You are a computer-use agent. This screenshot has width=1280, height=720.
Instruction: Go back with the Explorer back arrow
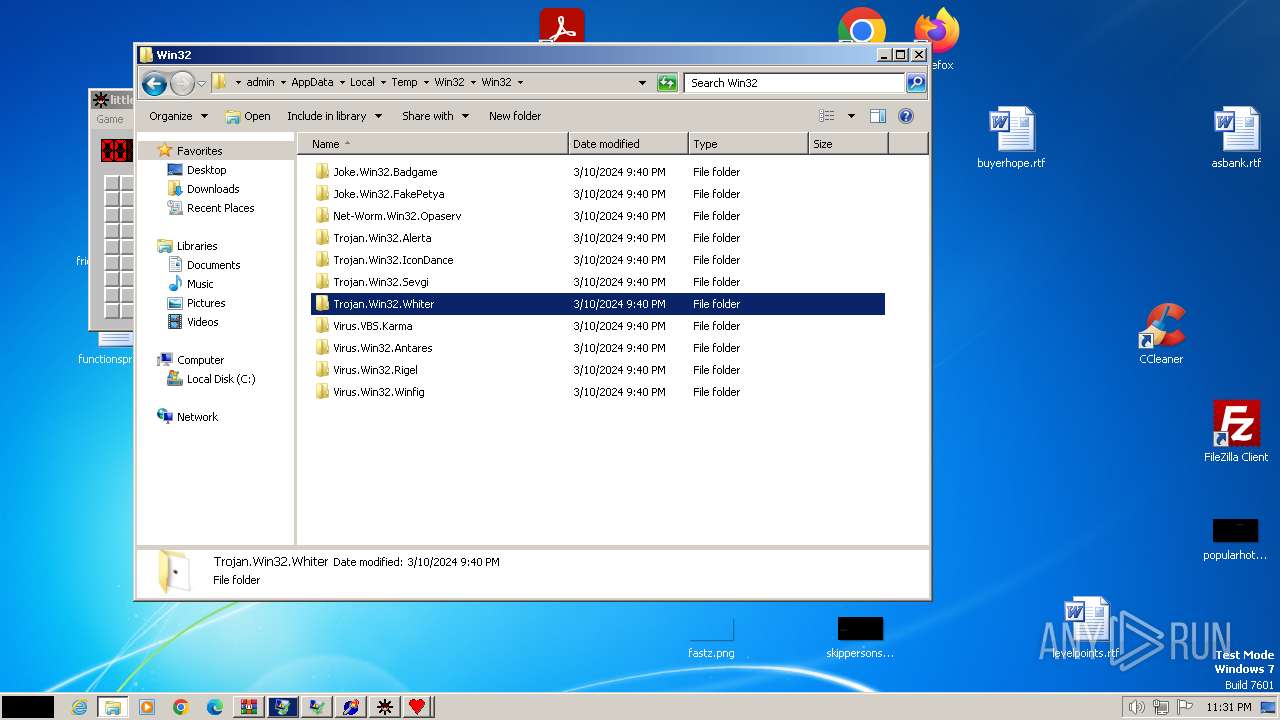coord(154,83)
